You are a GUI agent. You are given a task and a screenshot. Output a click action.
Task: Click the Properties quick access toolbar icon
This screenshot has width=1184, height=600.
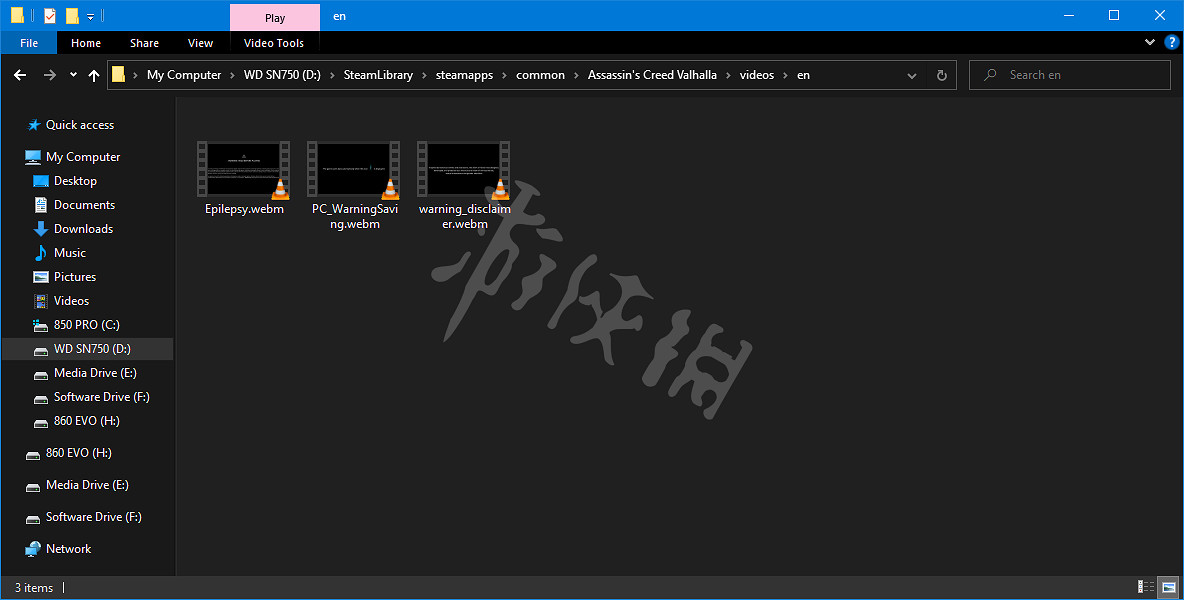coord(50,16)
